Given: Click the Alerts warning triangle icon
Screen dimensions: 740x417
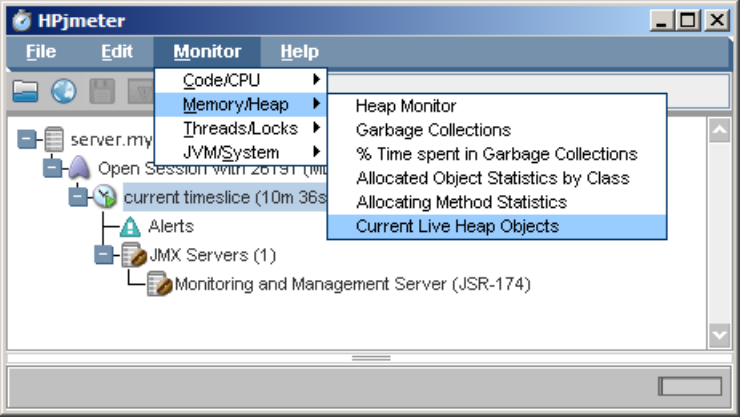Looking at the screenshot, I should (x=130, y=226).
